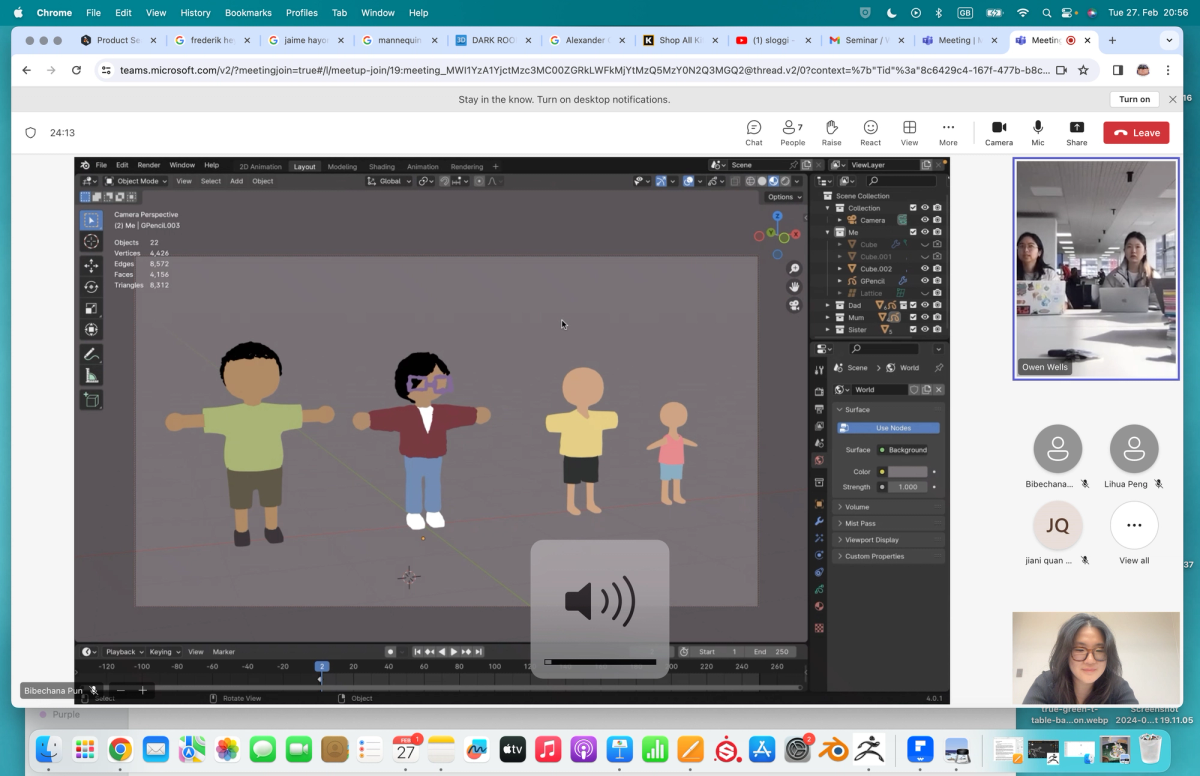This screenshot has height=776, width=1200.
Task: Click the Chrome address bar URL
Action: (x=584, y=70)
